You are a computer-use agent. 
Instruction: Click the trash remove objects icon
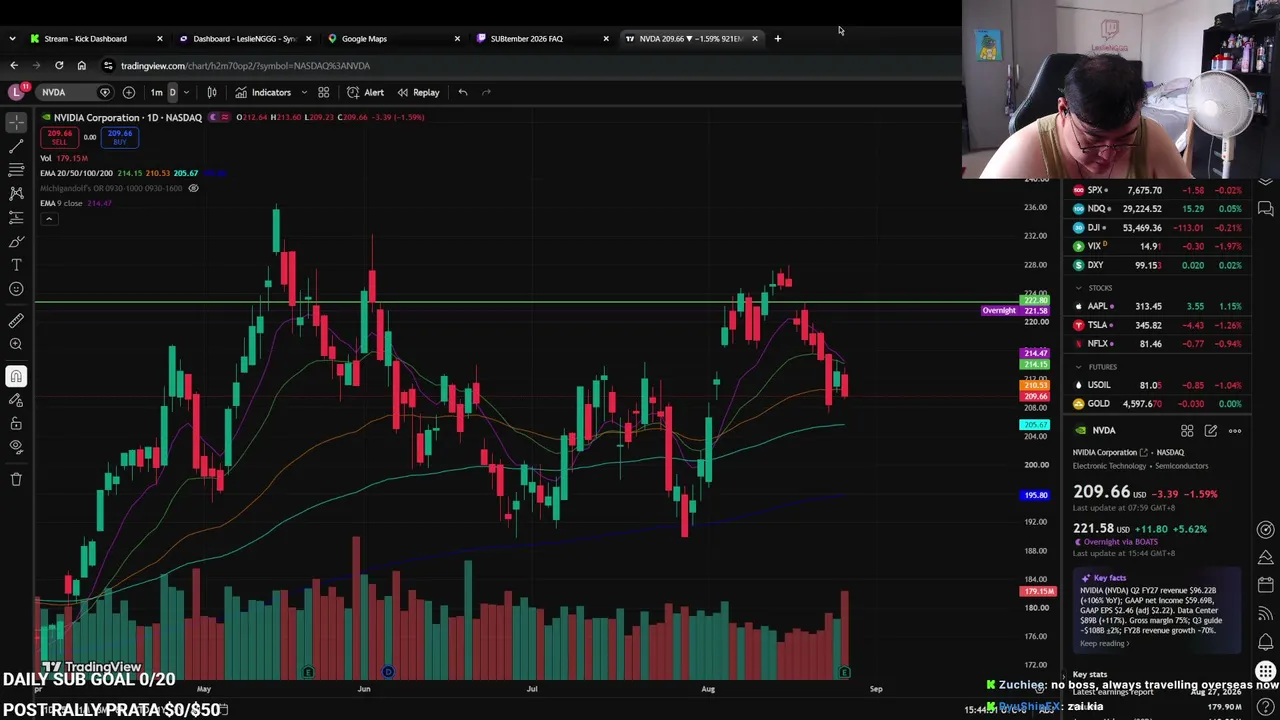tap(16, 479)
